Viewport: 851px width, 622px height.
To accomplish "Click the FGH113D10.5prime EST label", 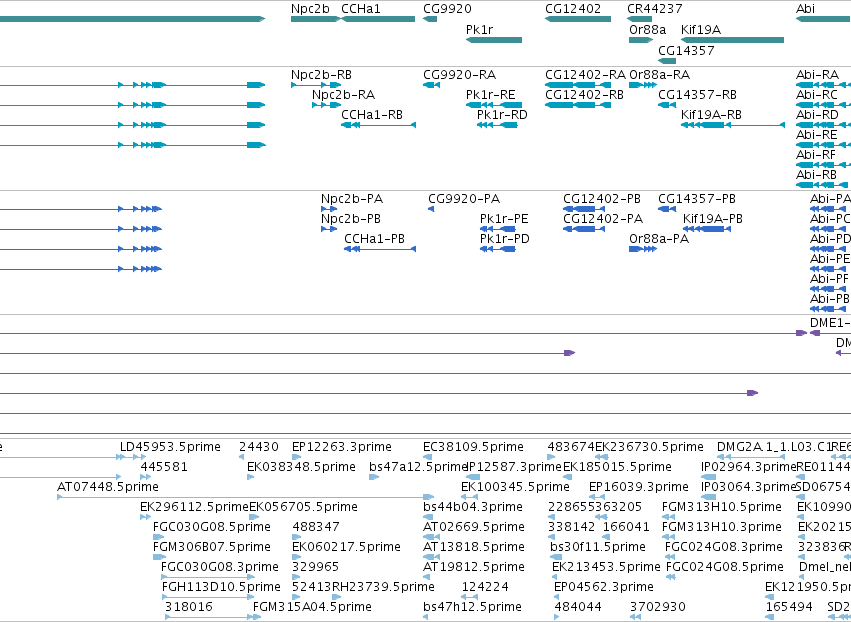I will pos(221,587).
